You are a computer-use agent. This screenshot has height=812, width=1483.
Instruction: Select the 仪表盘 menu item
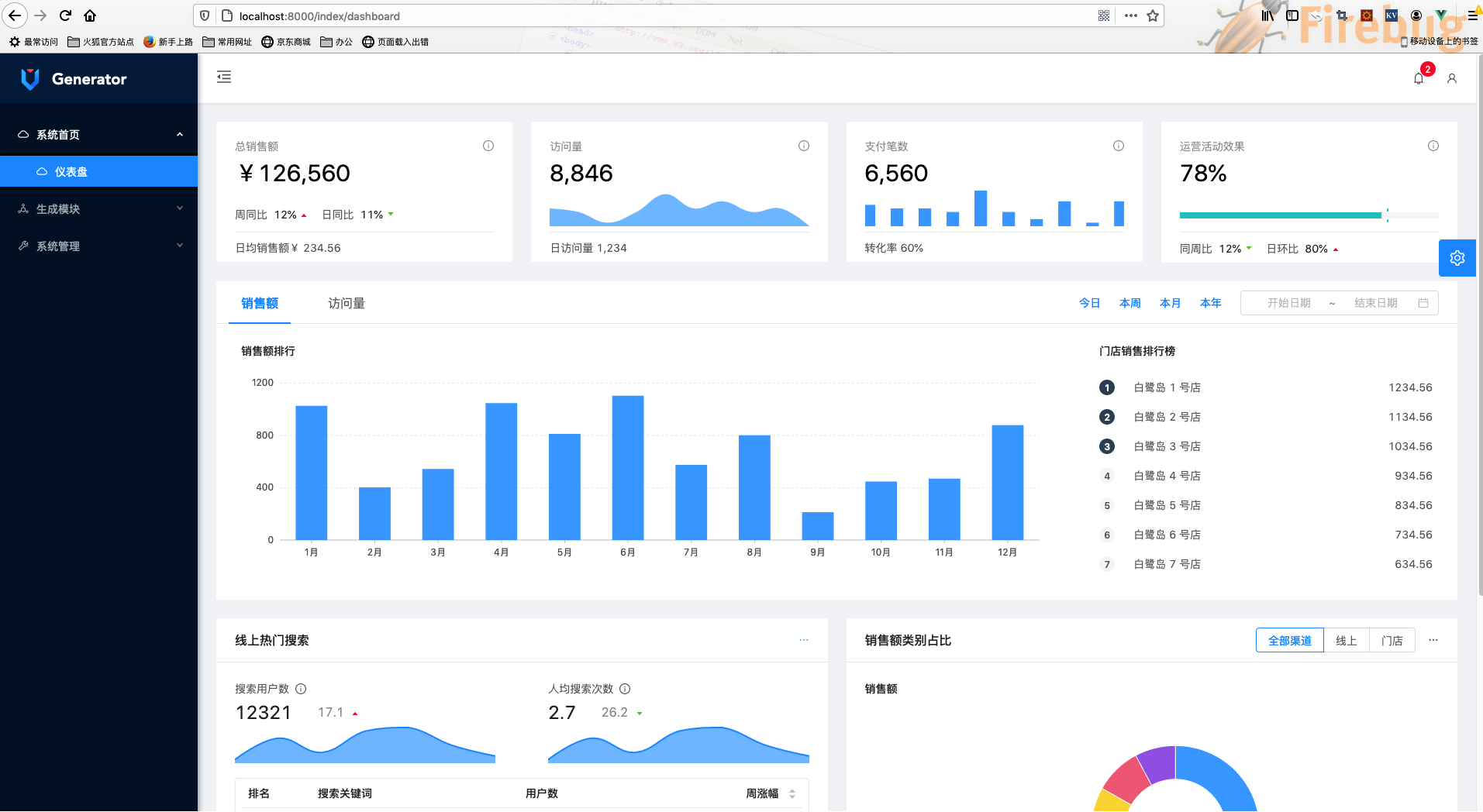98,171
